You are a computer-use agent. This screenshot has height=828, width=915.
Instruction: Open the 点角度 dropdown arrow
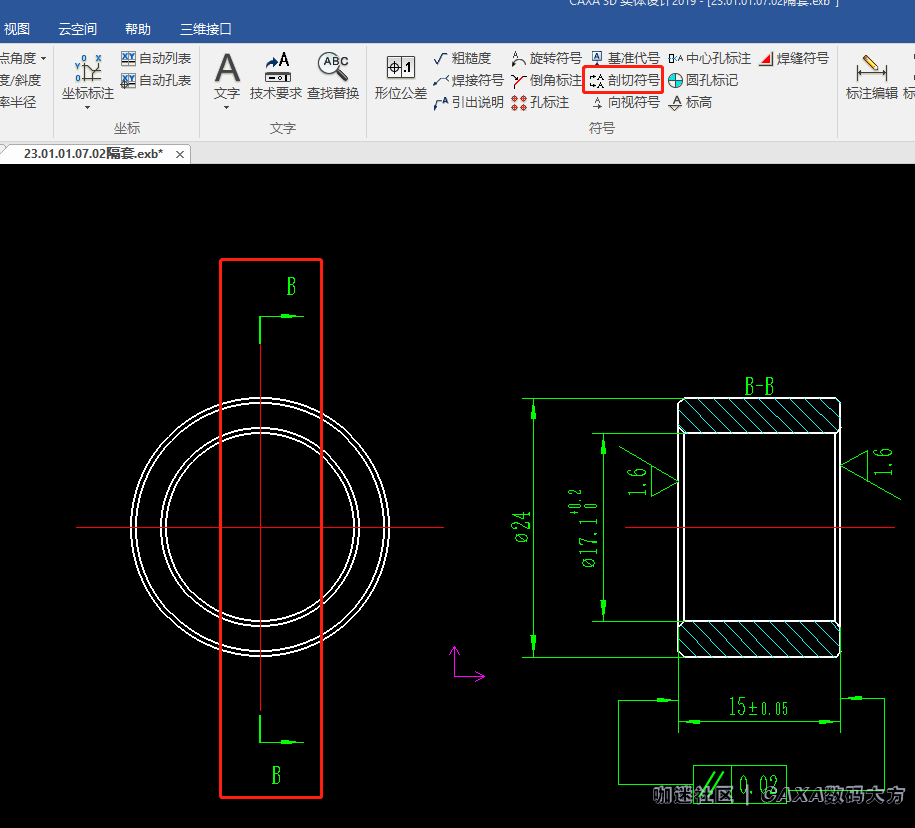tap(43, 59)
